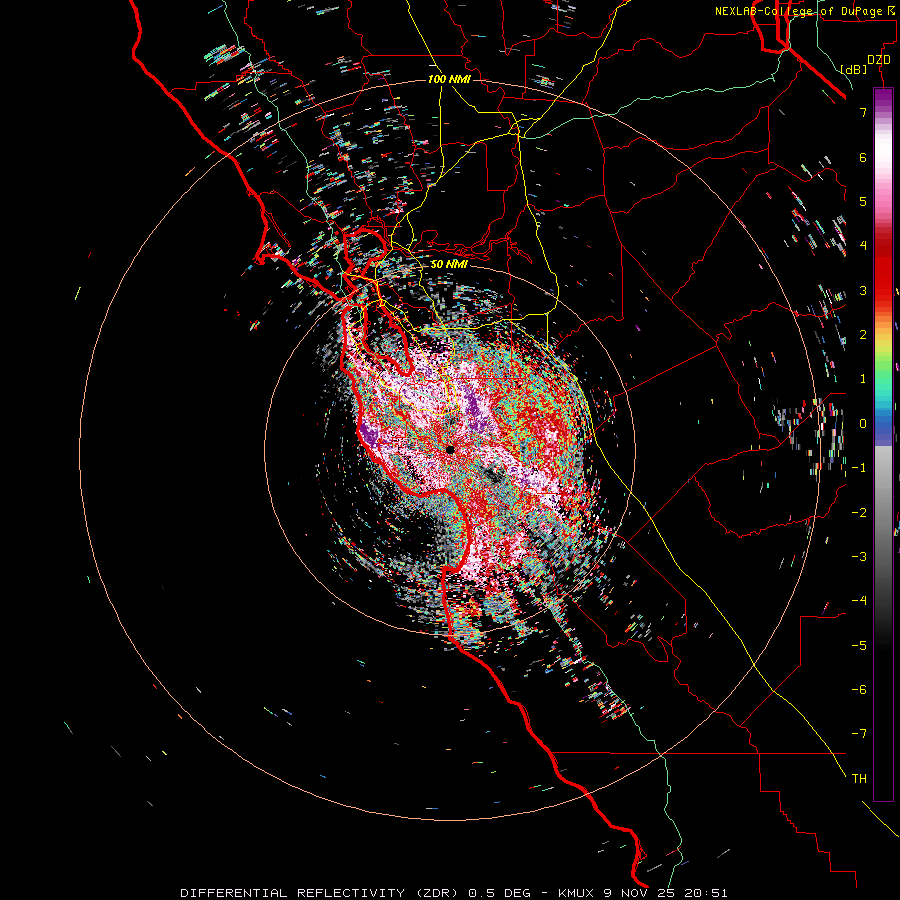The width and height of the screenshot is (900, 900).
Task: Click the "1" value on the color scale
Action: [863, 379]
